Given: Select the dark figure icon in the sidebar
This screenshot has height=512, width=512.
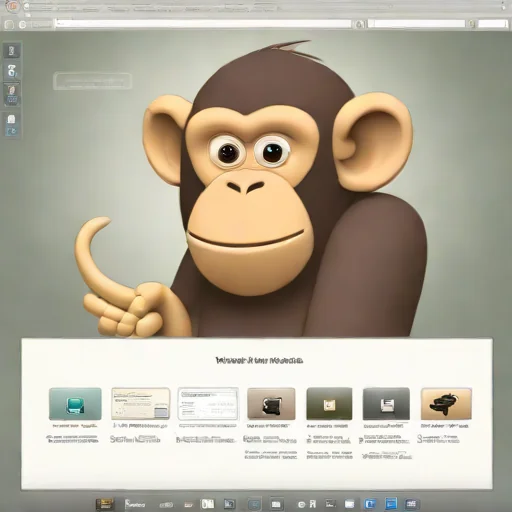Looking at the screenshot, I should point(12,51).
